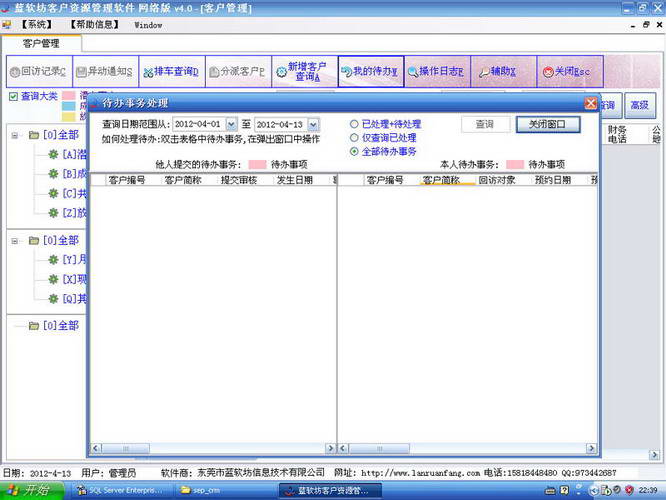Open the Windows 开始 start button

32,490
